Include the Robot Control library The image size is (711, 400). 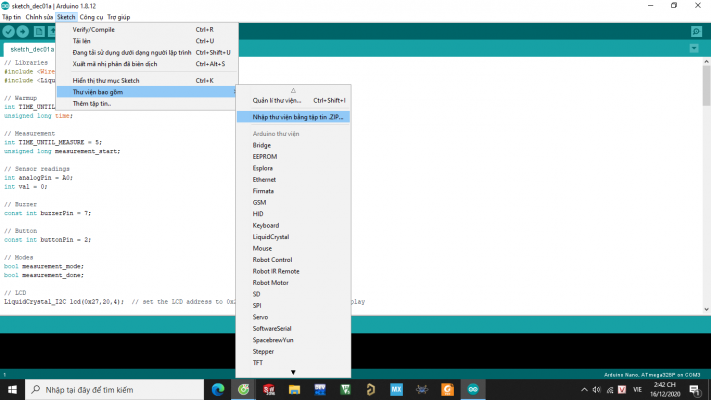pyautogui.click(x=293, y=260)
